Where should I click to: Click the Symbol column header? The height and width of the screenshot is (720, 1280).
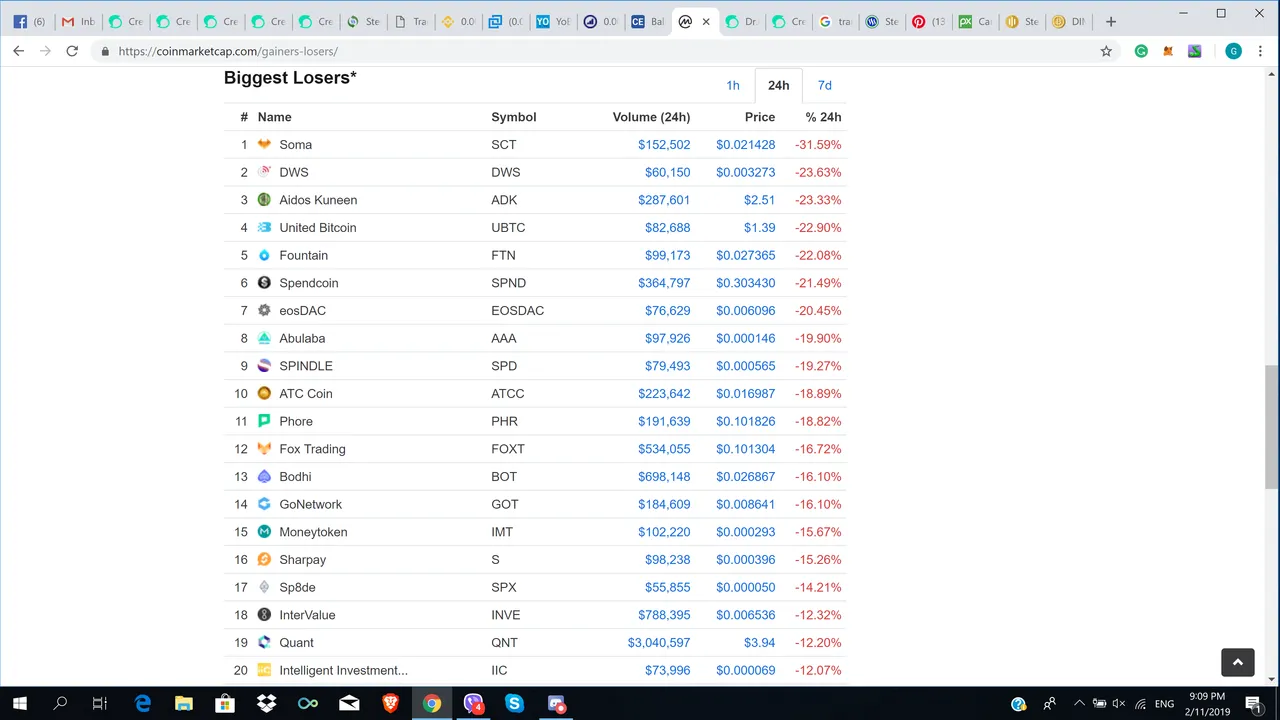(x=514, y=117)
